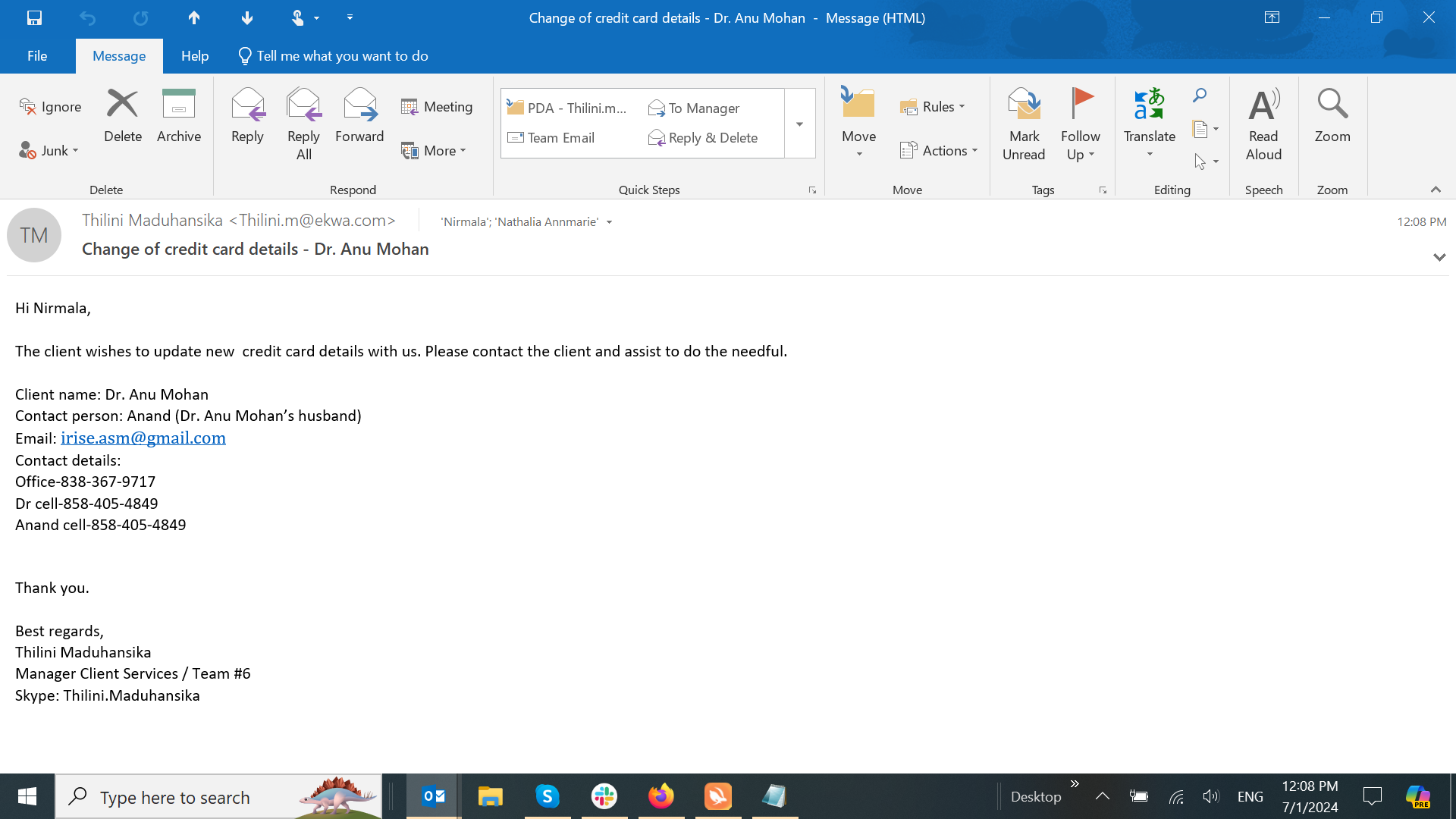Open Ribbon Display Options

tap(1272, 17)
